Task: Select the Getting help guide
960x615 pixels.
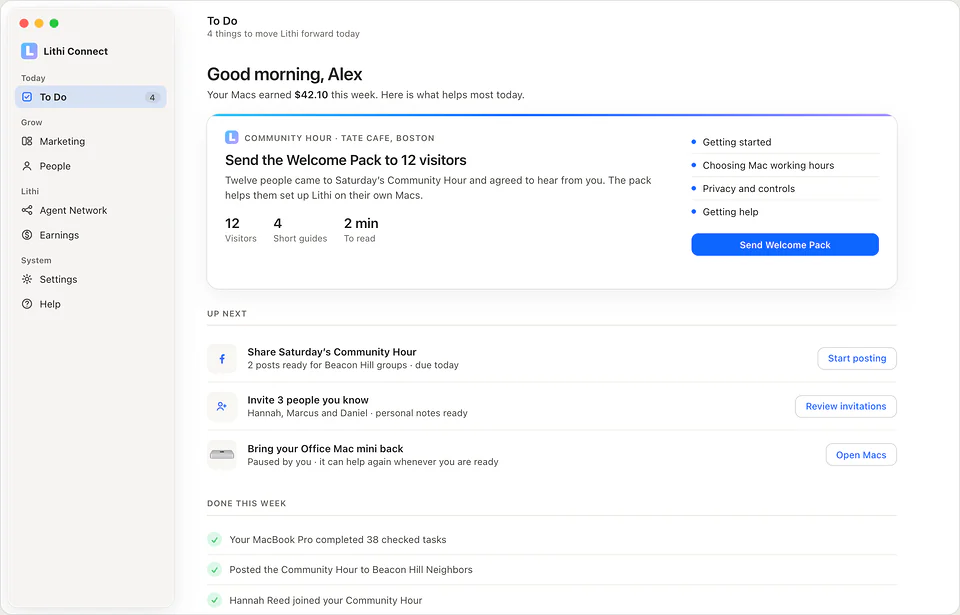Action: pyautogui.click(x=785, y=212)
